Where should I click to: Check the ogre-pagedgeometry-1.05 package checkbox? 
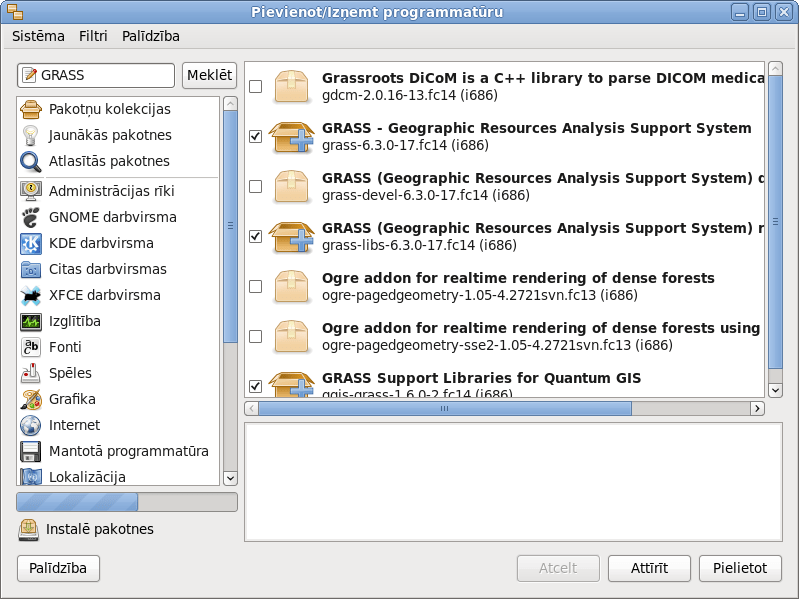(255, 286)
